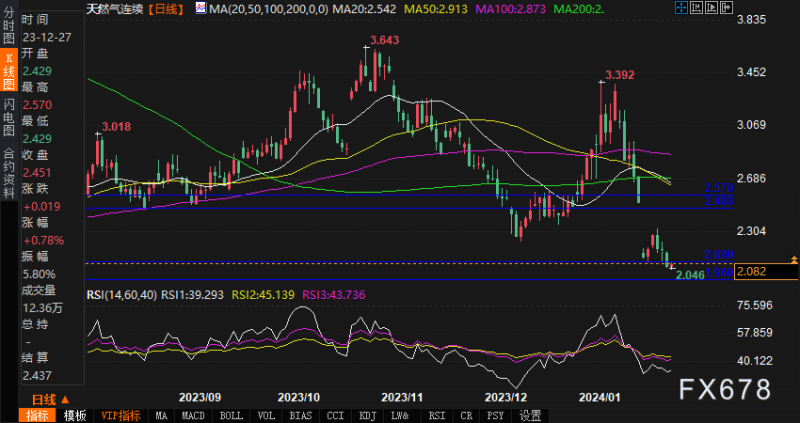
Task: Open the 设置 settings button
Action: (x=530, y=415)
